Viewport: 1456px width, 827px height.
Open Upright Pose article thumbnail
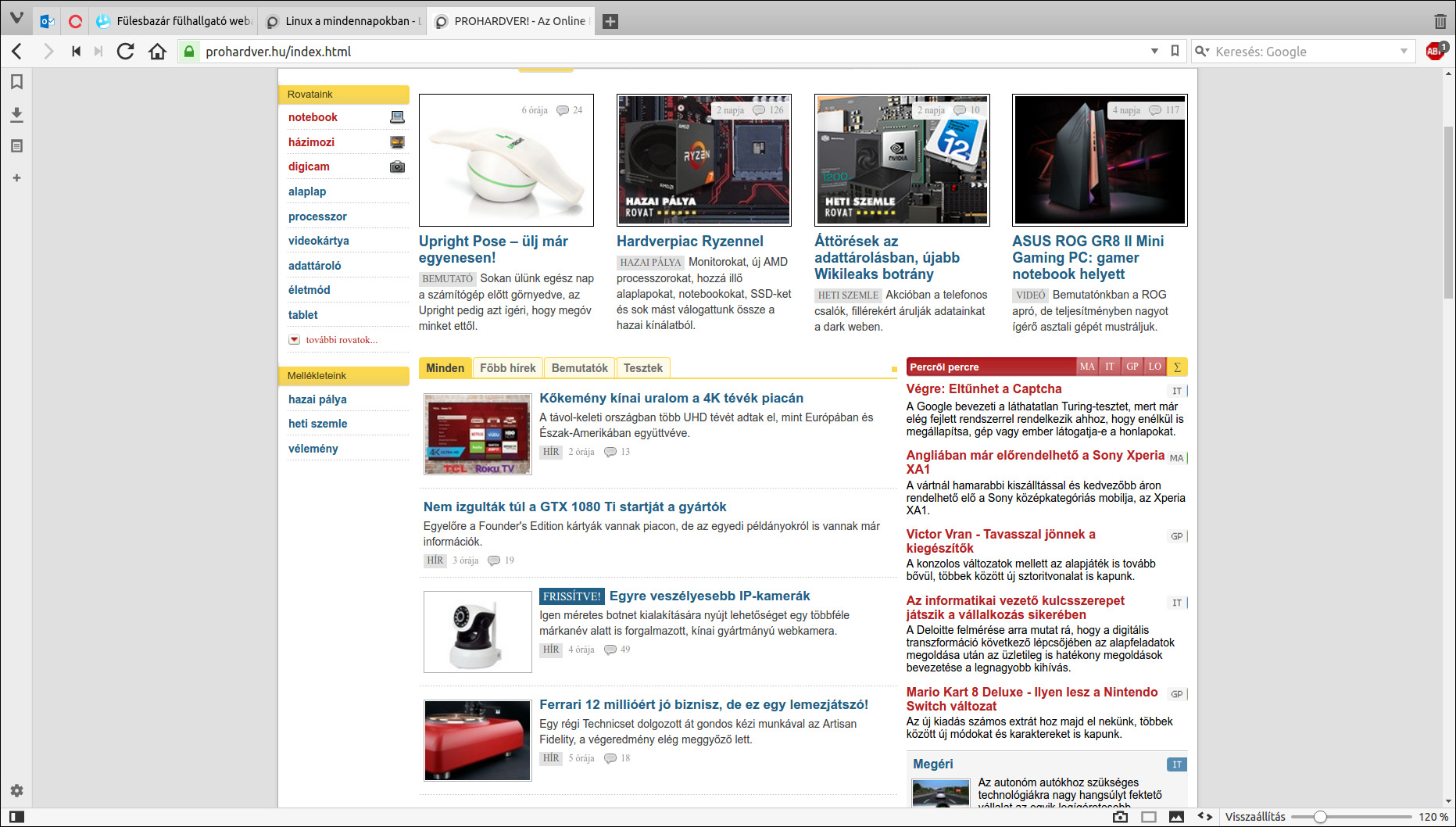pyautogui.click(x=506, y=160)
